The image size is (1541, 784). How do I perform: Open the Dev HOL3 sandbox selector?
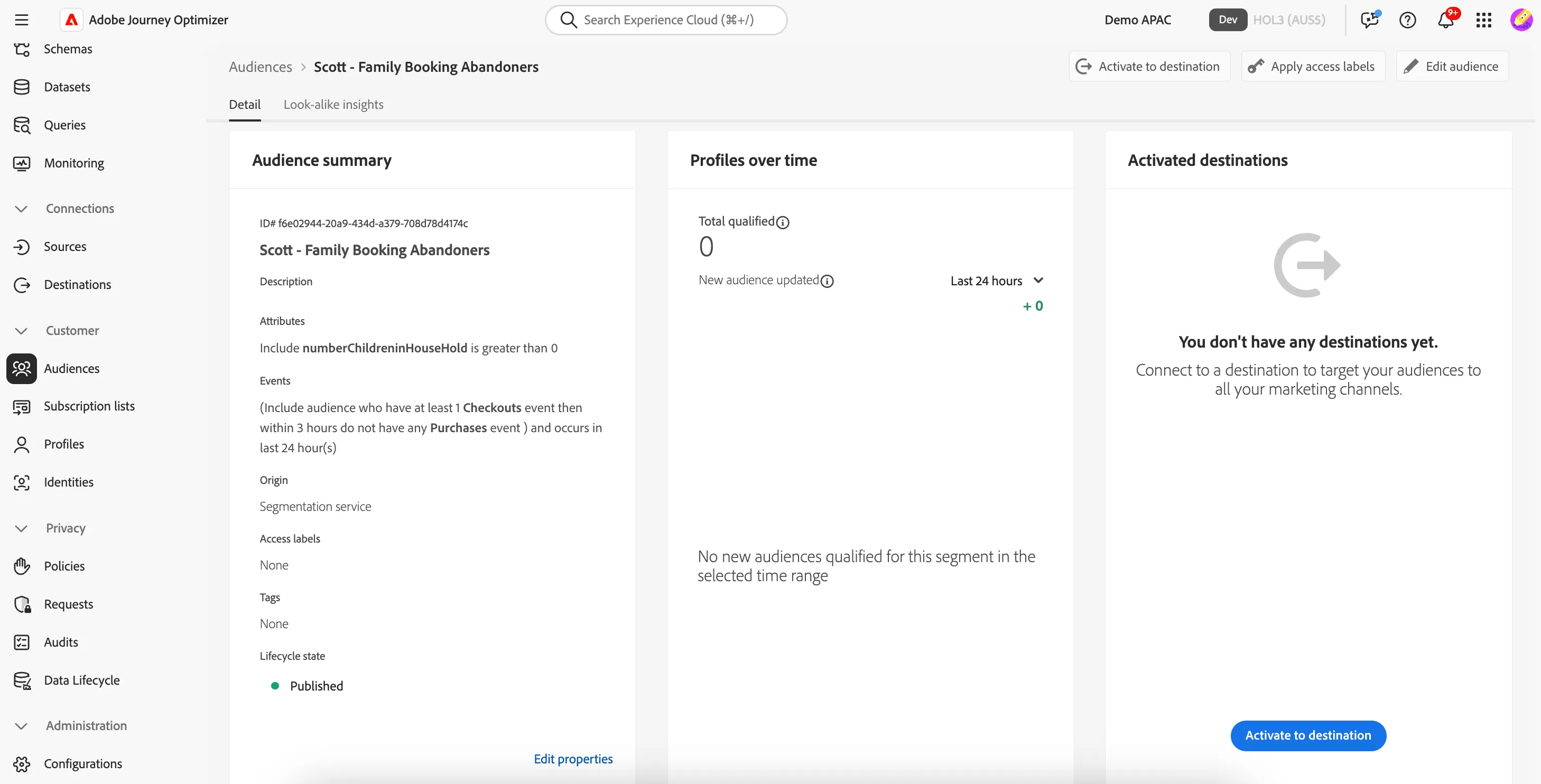[1267, 20]
